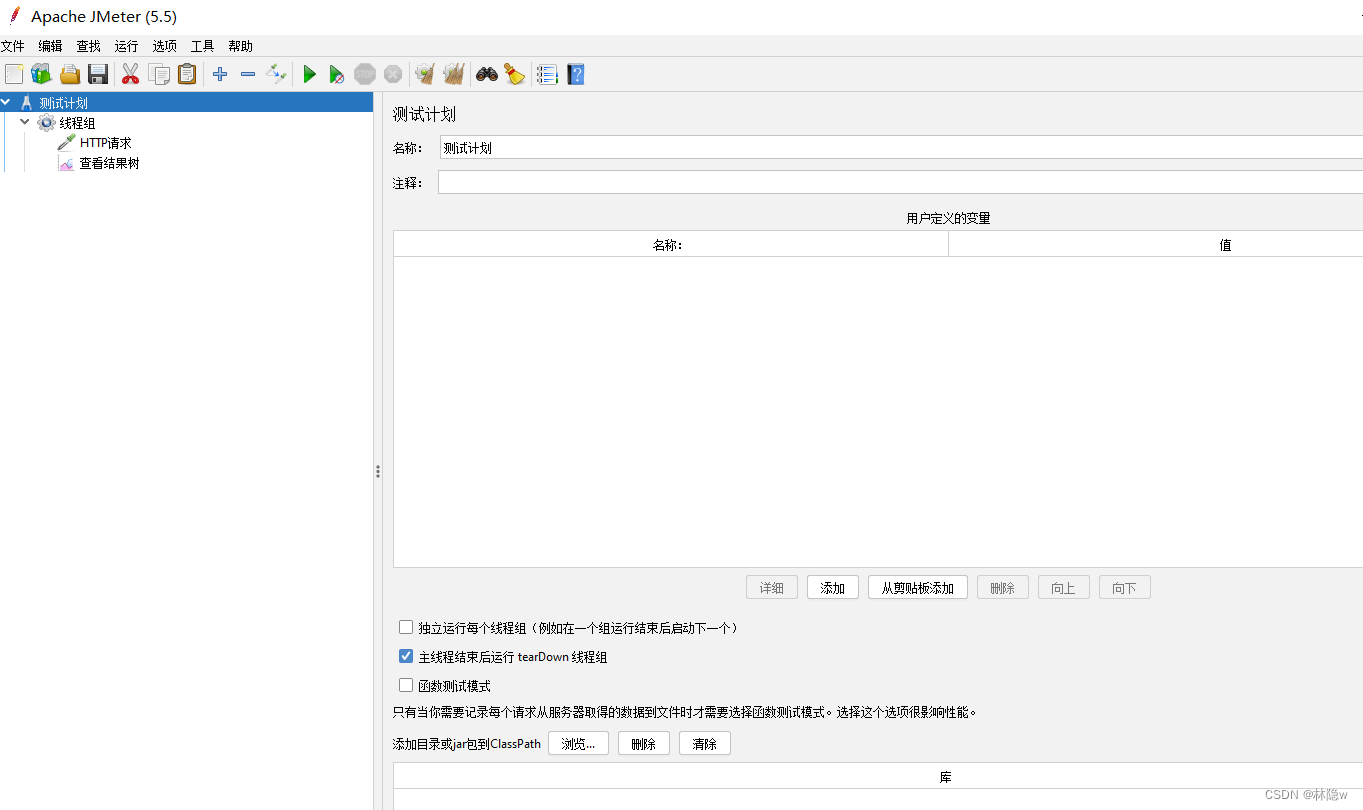Open the 选项 menu

(164, 46)
